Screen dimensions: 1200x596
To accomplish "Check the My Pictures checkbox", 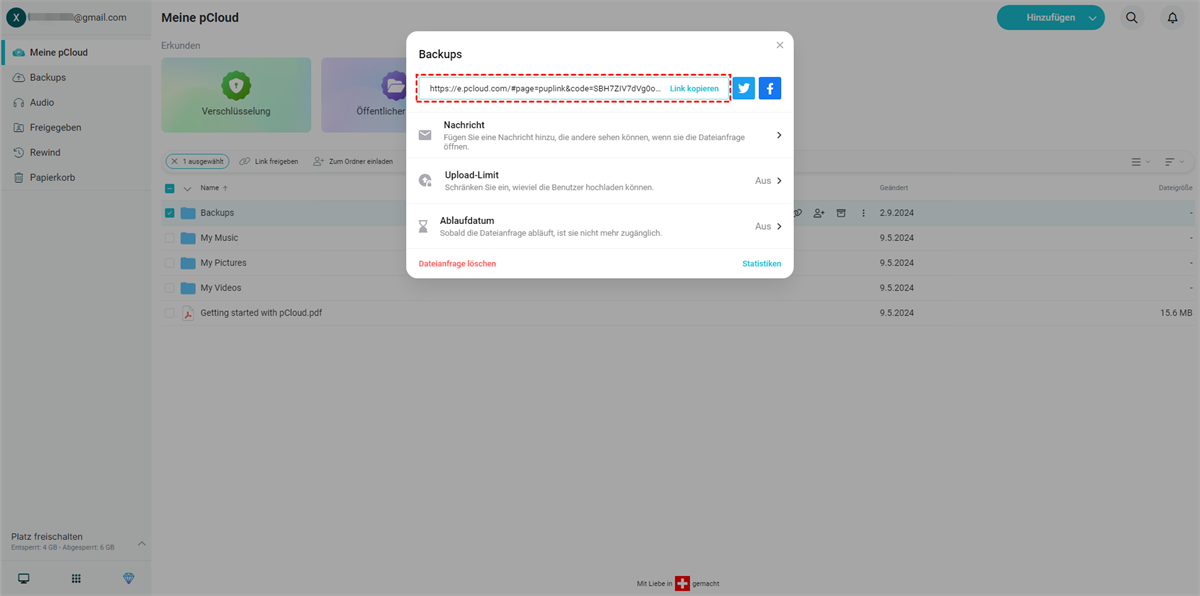I will [170, 263].
